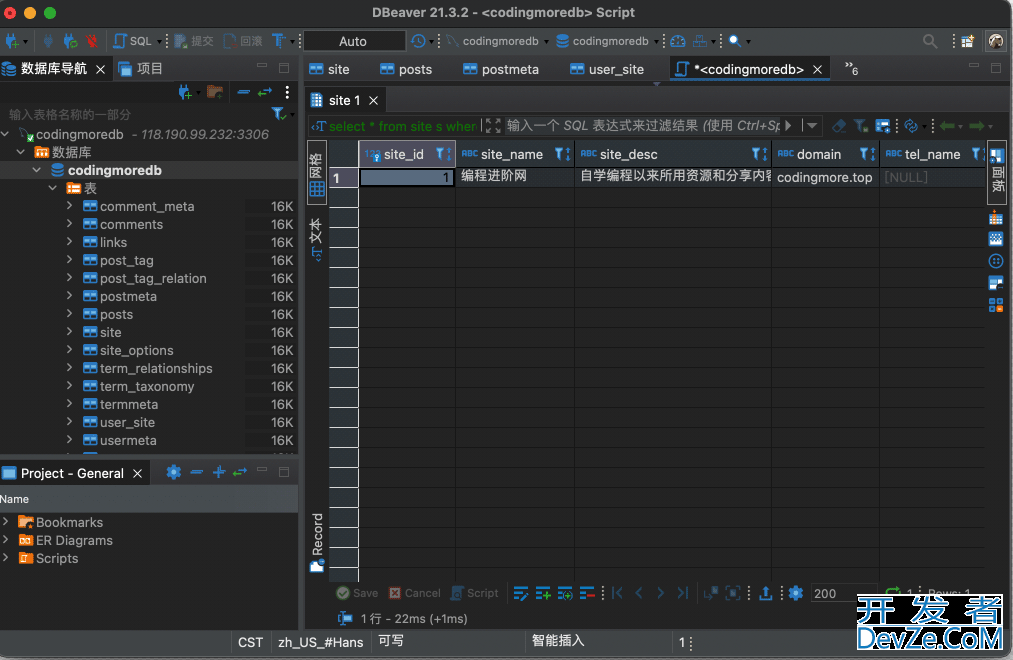1013x660 pixels.
Task: Open the dashboard gauge icon
Action: (x=677, y=41)
